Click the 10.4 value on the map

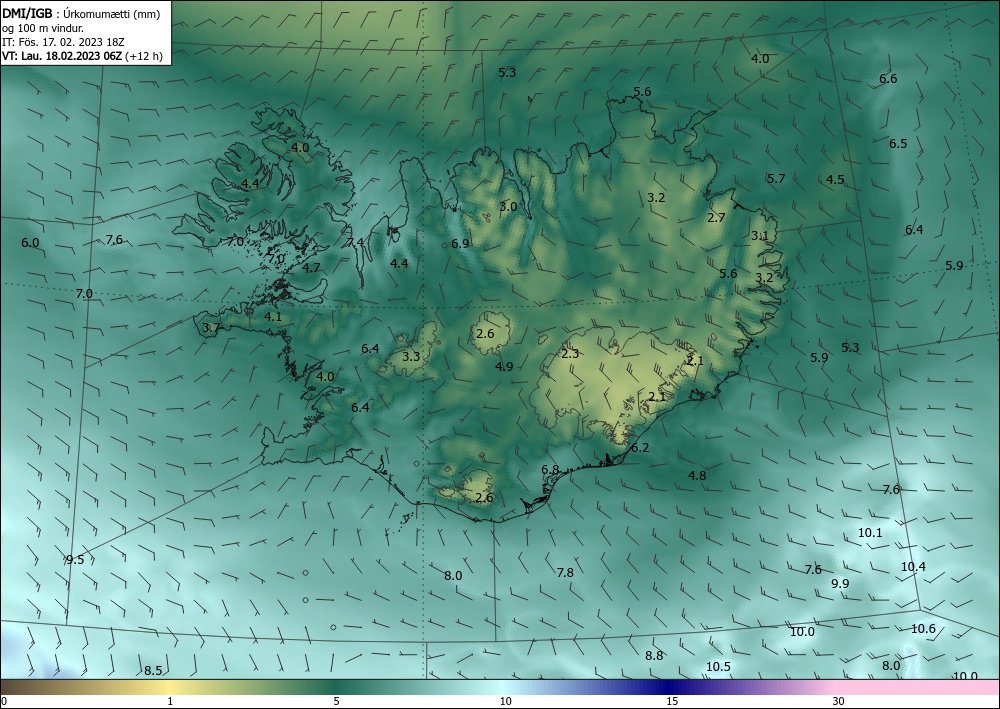click(x=913, y=566)
